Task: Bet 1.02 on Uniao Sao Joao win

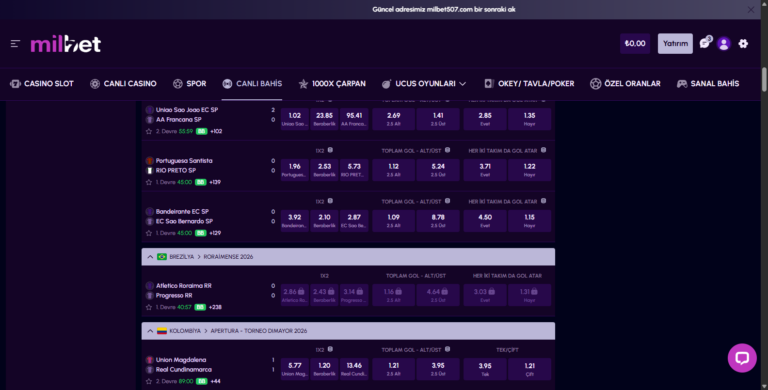Action: tap(295, 119)
